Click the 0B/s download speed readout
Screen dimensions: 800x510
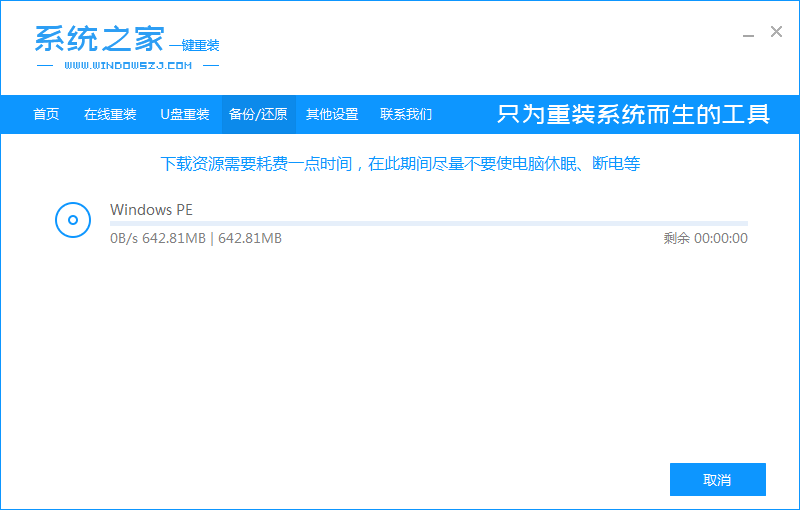tap(124, 238)
